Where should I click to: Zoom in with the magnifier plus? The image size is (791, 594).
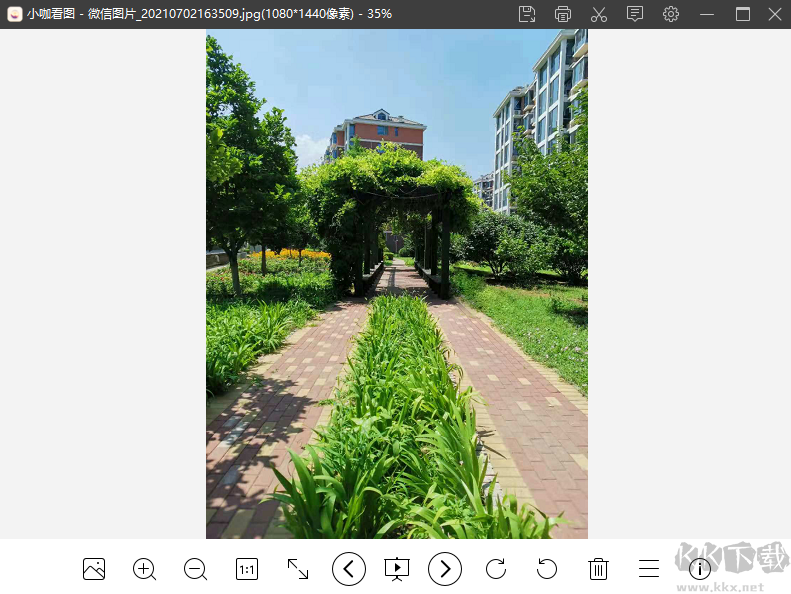coord(145,569)
